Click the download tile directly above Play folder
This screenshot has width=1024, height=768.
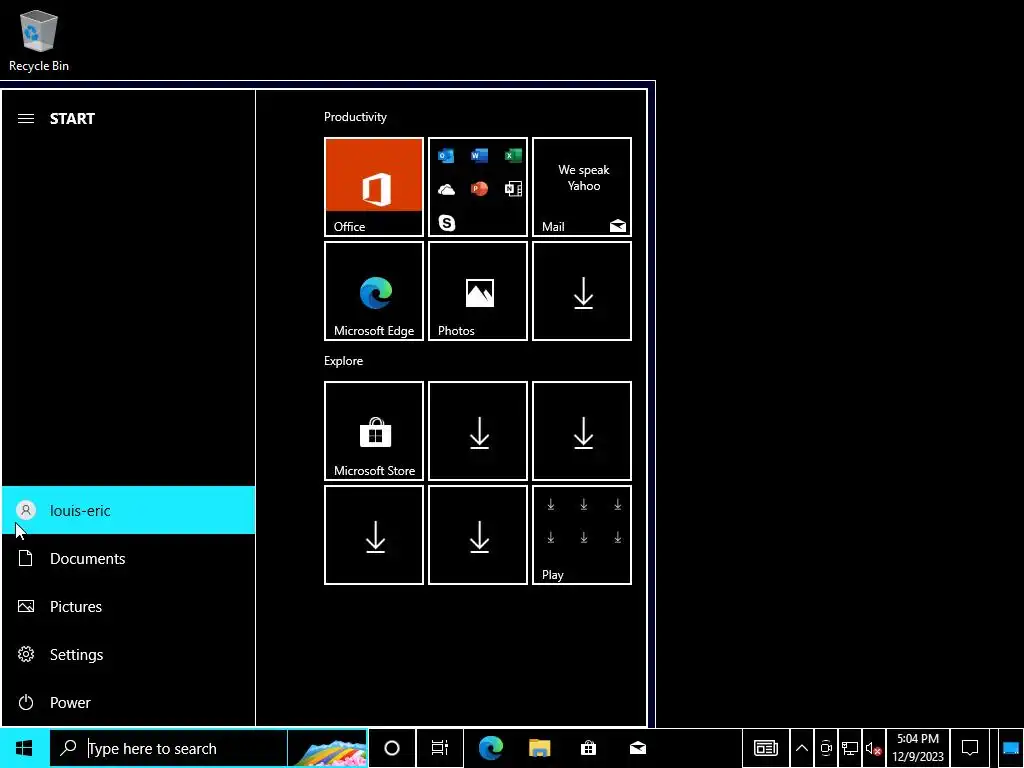click(x=582, y=431)
